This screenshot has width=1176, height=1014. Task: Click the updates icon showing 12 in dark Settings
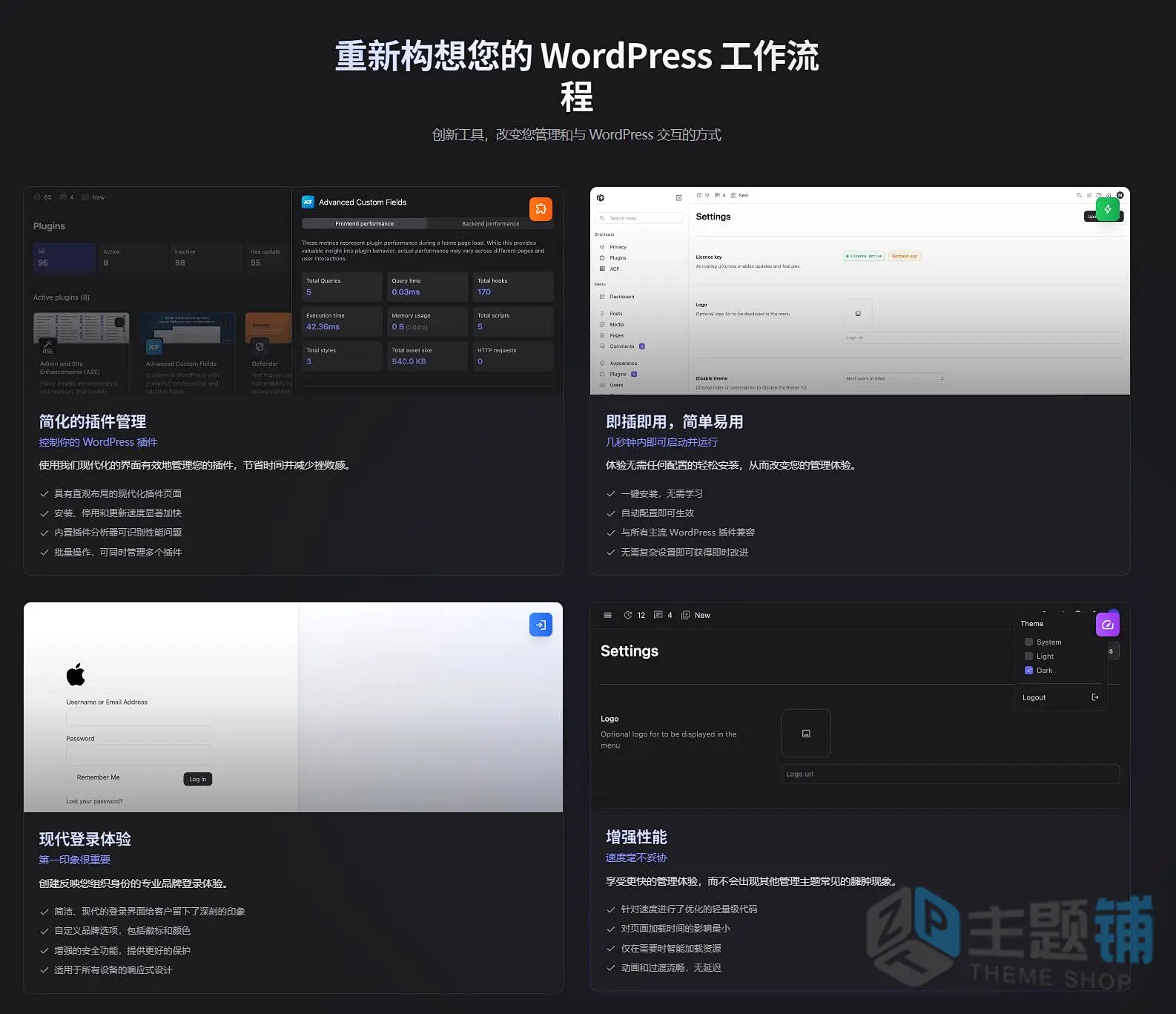[x=628, y=615]
